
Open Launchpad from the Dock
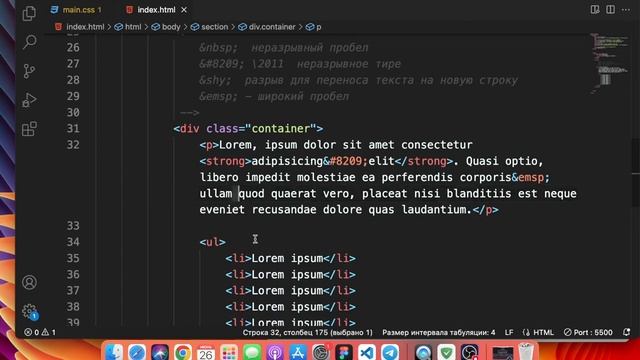(x=229, y=352)
